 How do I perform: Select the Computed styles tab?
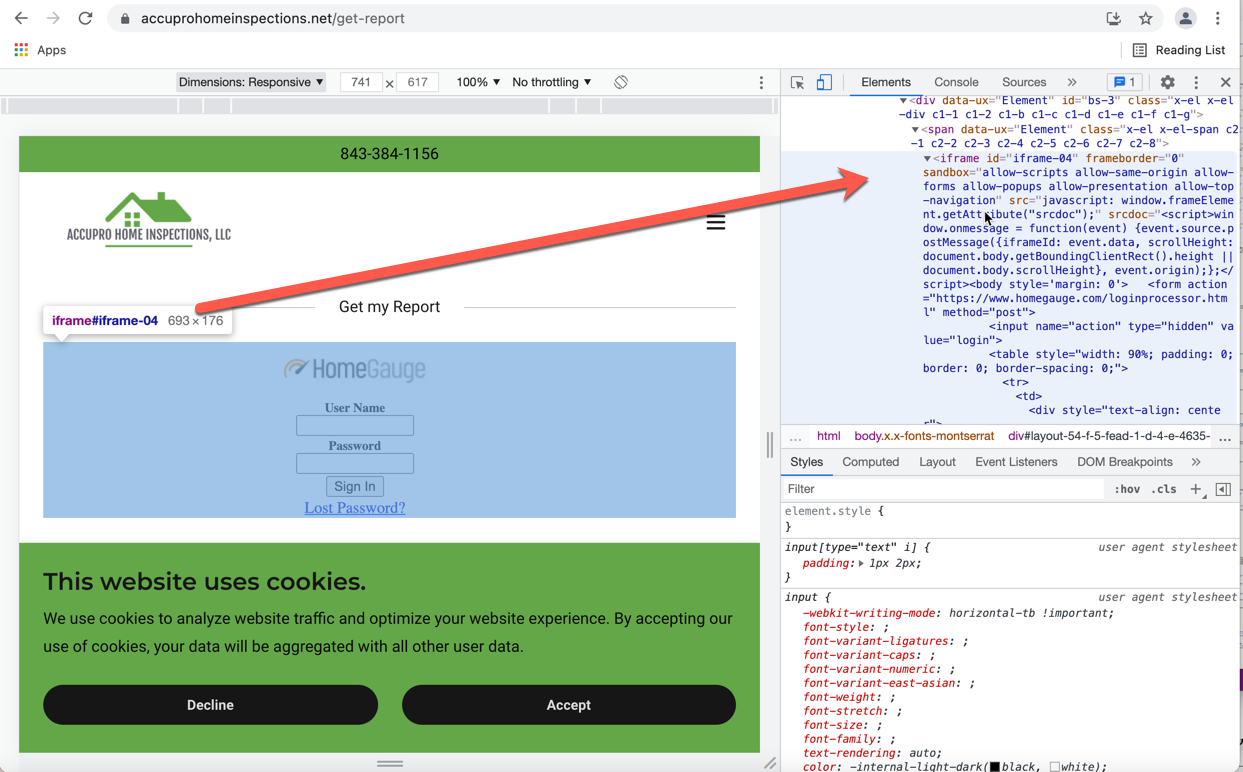(x=870, y=462)
